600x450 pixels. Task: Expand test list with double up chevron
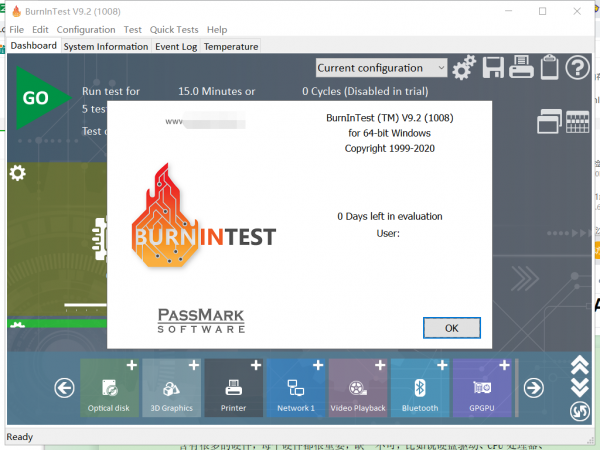pos(579,366)
